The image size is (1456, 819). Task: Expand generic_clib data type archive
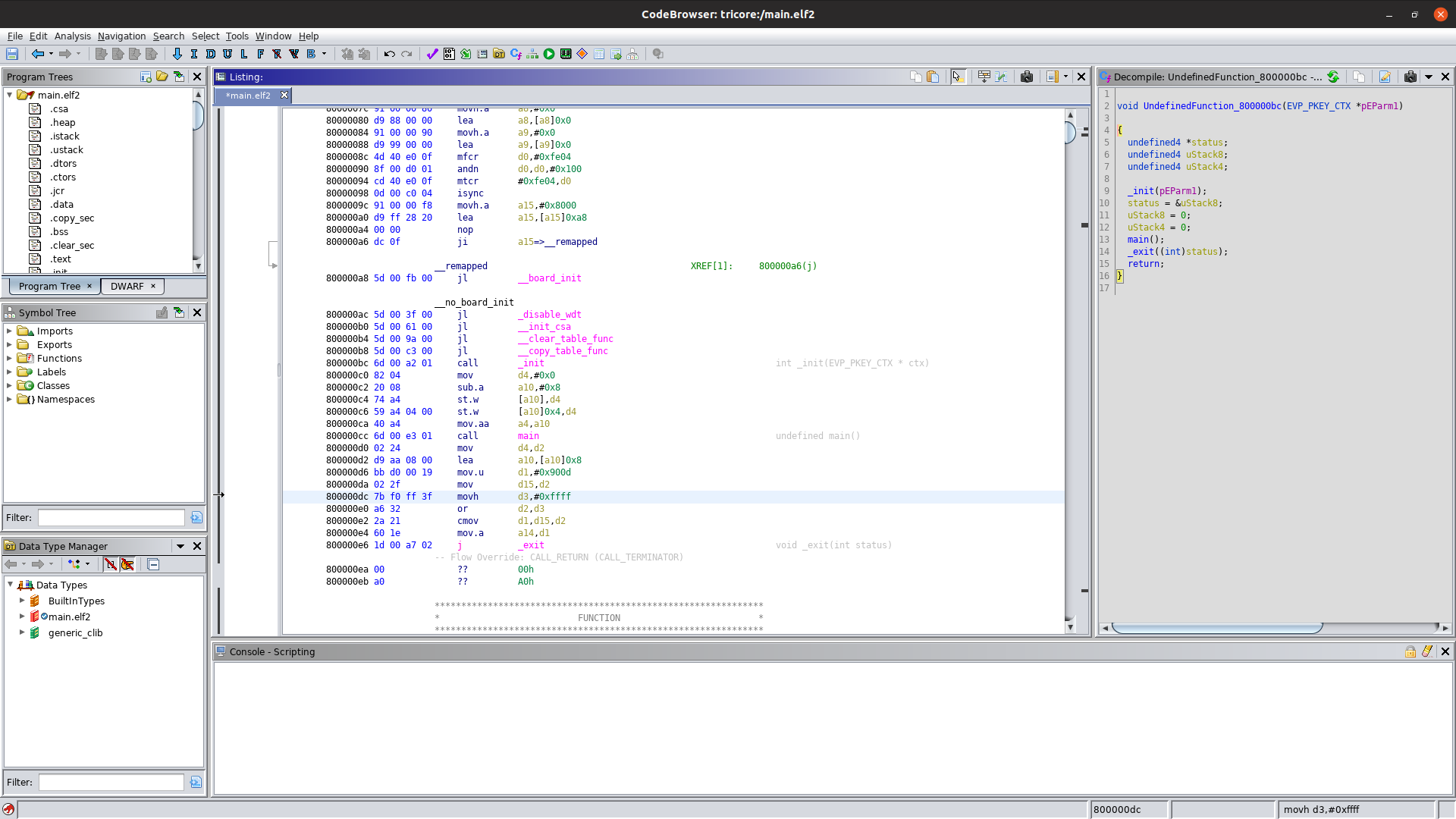(x=22, y=632)
